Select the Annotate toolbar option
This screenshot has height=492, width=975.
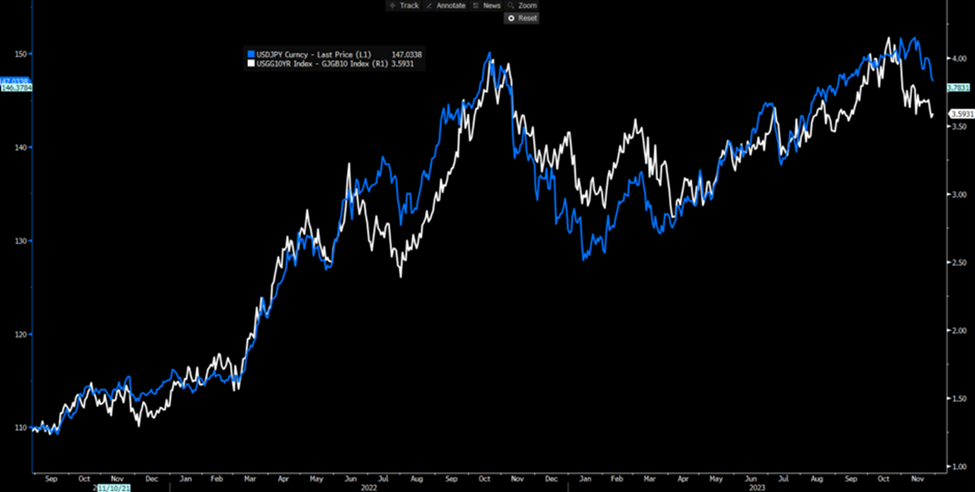point(449,6)
